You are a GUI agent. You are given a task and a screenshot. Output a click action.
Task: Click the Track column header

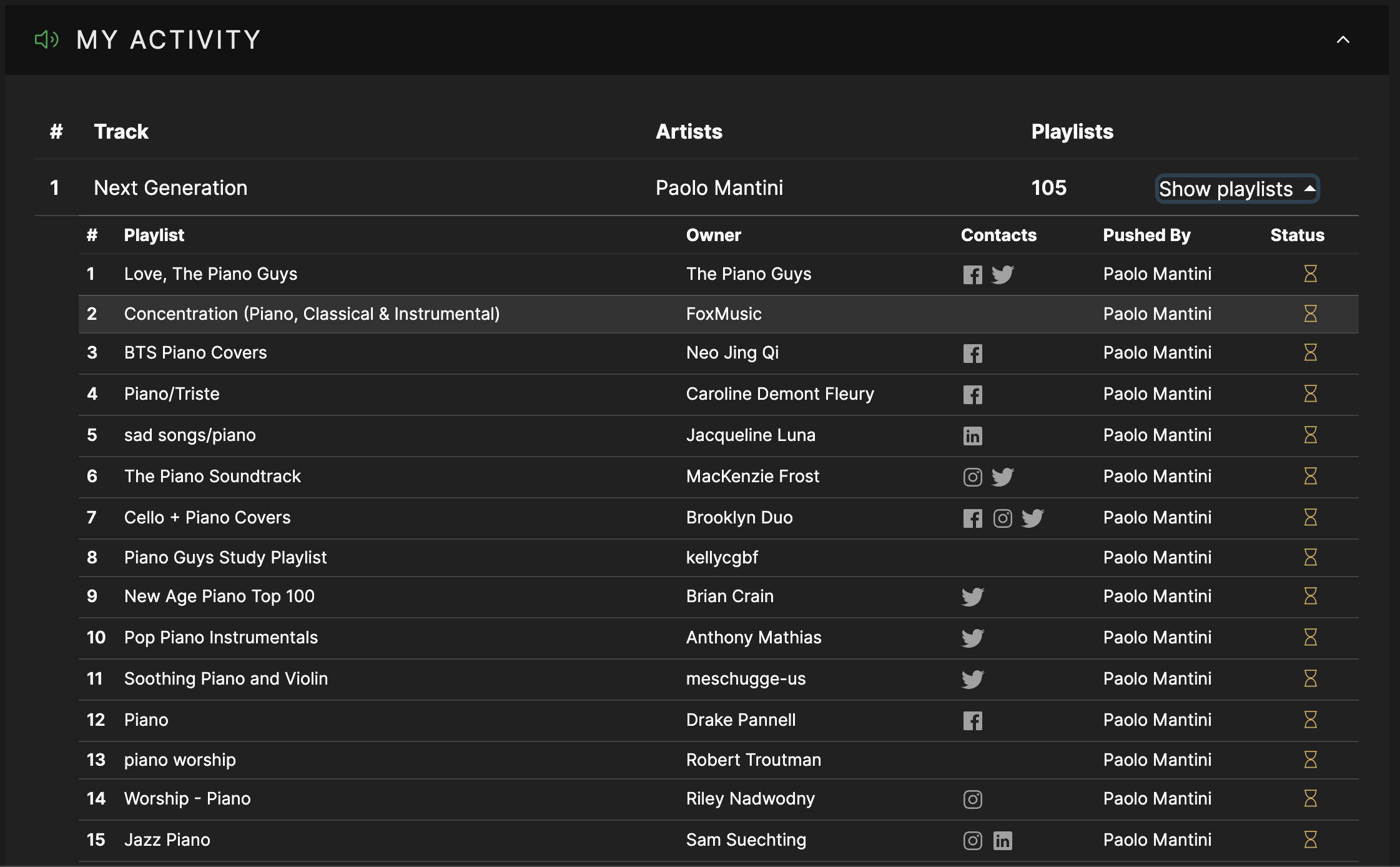tap(121, 132)
